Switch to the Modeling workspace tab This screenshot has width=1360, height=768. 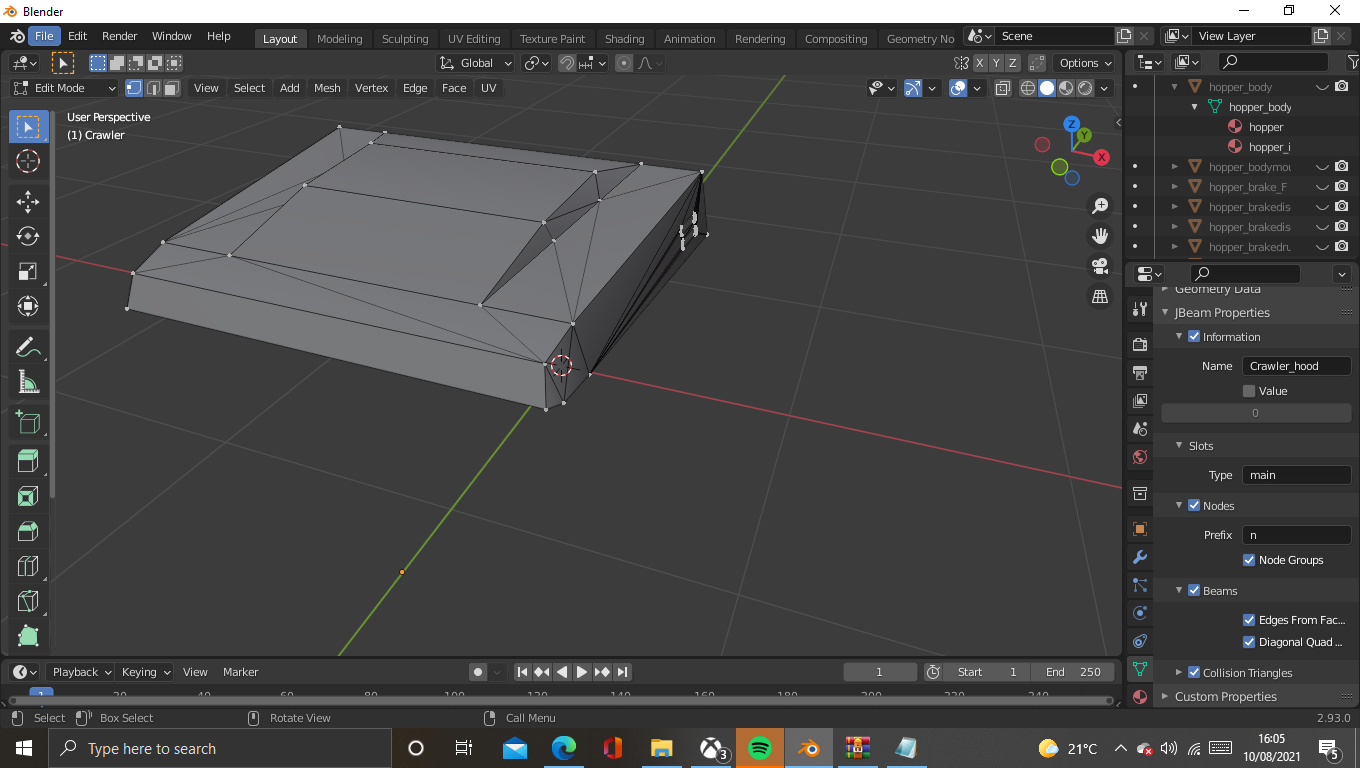point(339,39)
